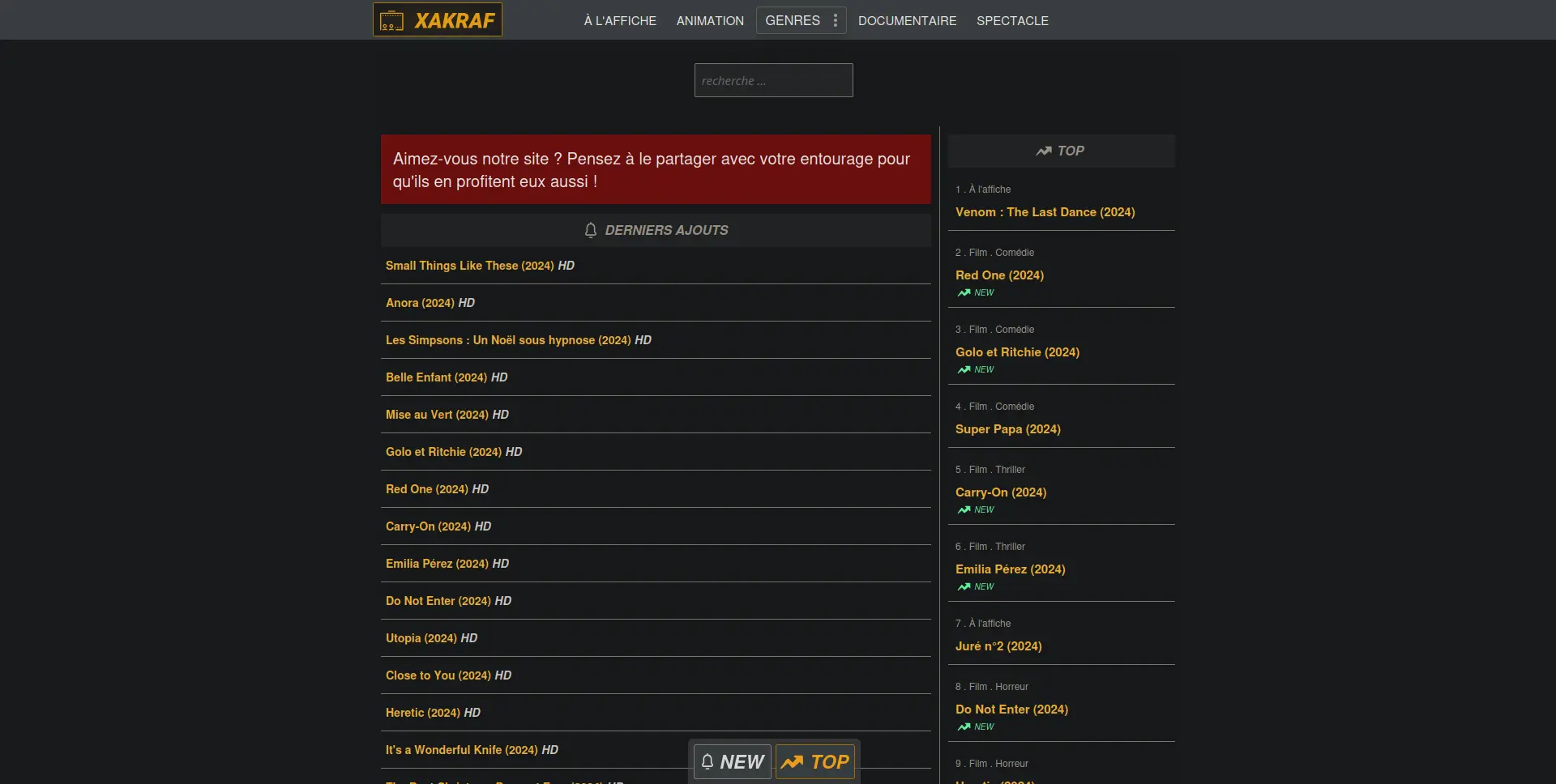Click the three-dot icon beside GENRES
1556x784 pixels.
[836, 20]
